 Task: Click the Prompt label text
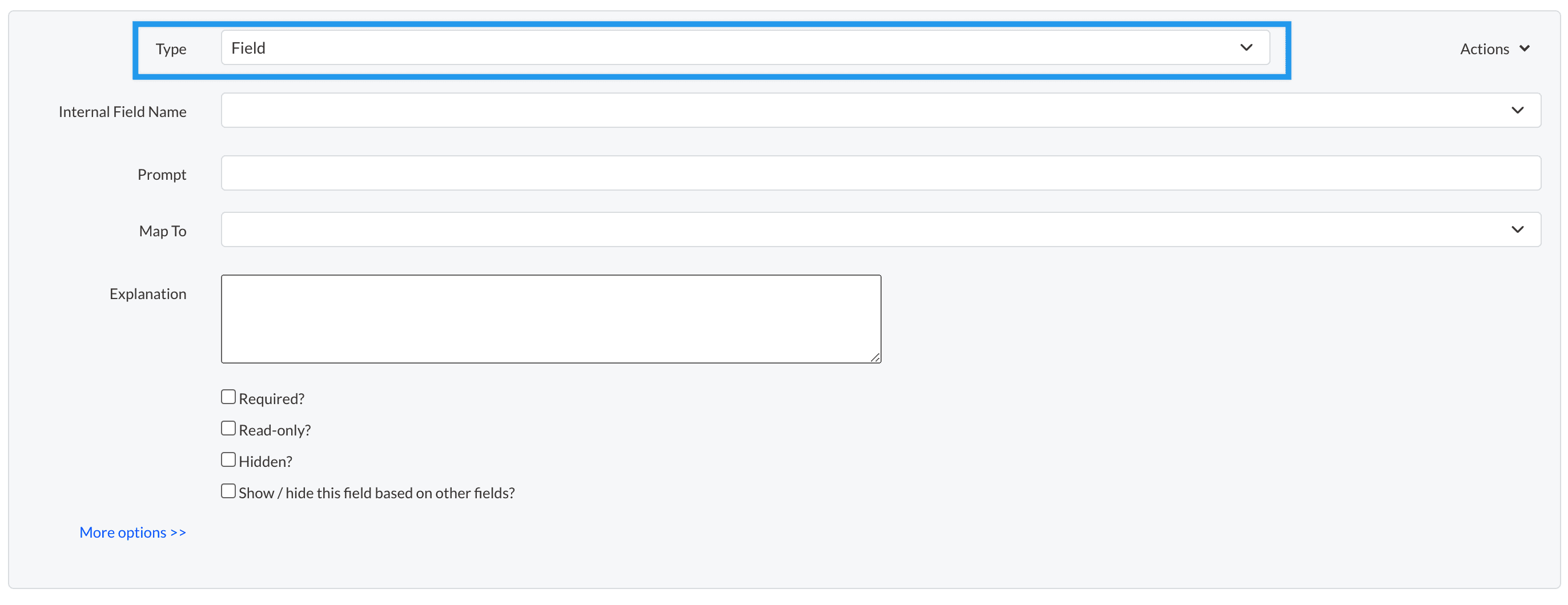point(161,175)
